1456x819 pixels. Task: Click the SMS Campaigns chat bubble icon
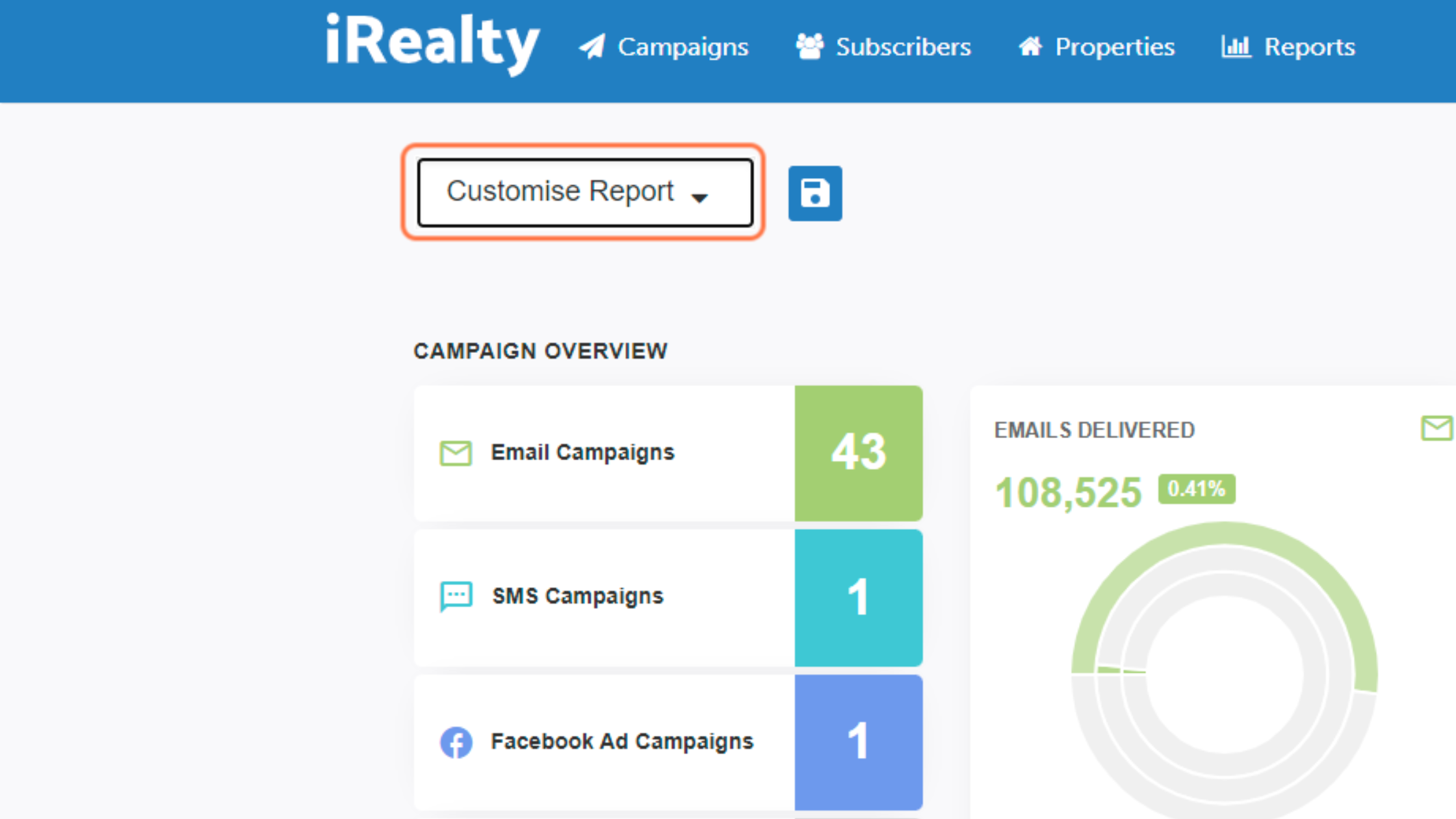(456, 597)
